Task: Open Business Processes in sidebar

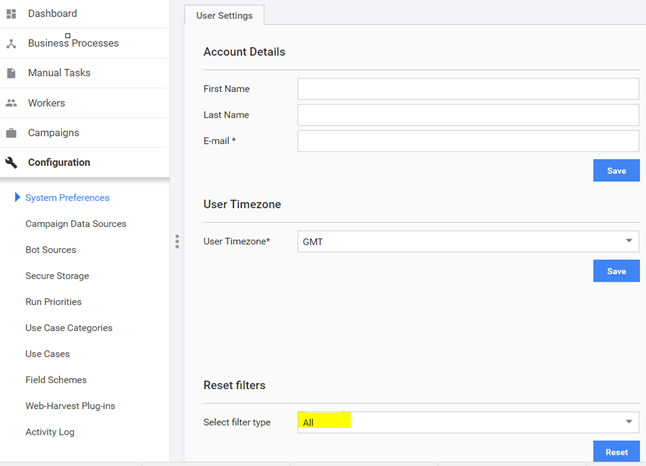Action: click(73, 43)
